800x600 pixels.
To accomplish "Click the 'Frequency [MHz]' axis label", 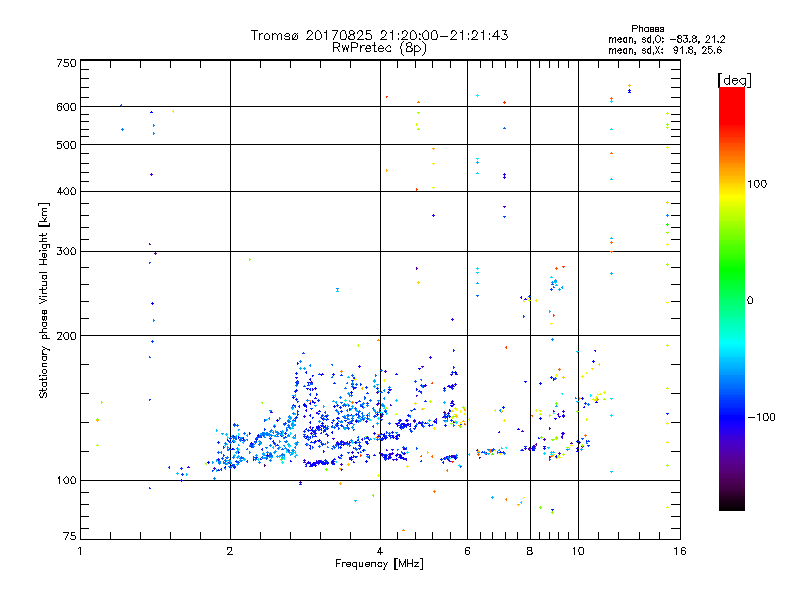I will [379, 564].
